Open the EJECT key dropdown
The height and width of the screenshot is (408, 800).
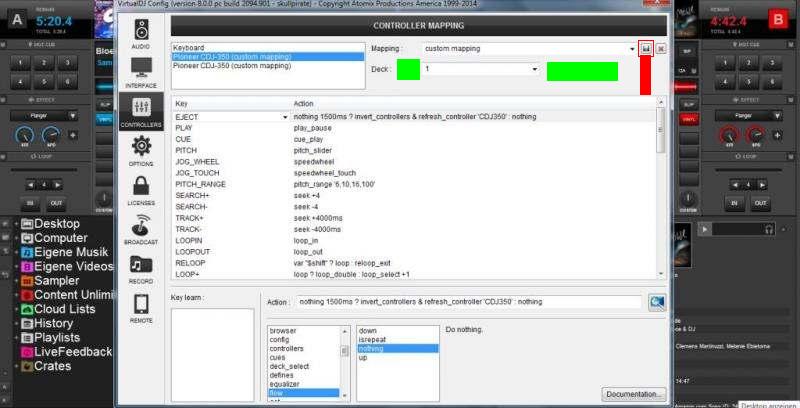[285, 117]
